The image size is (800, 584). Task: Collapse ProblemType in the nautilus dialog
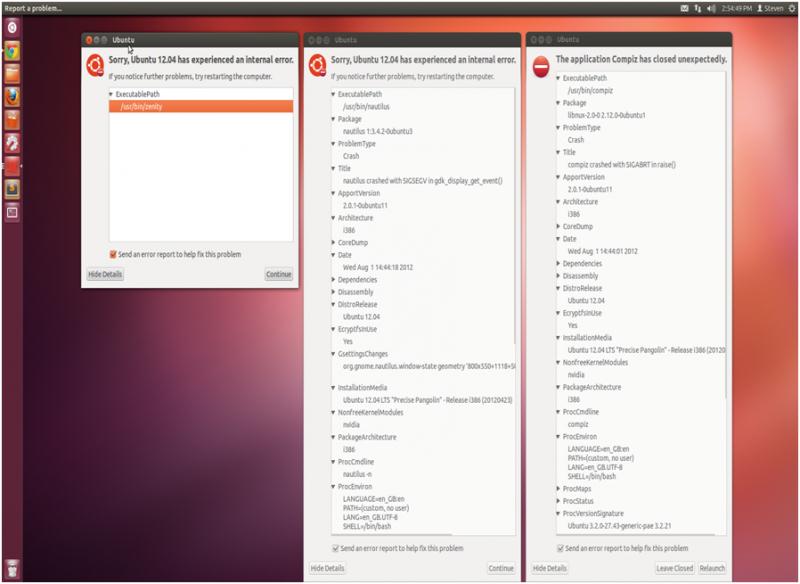[333, 144]
